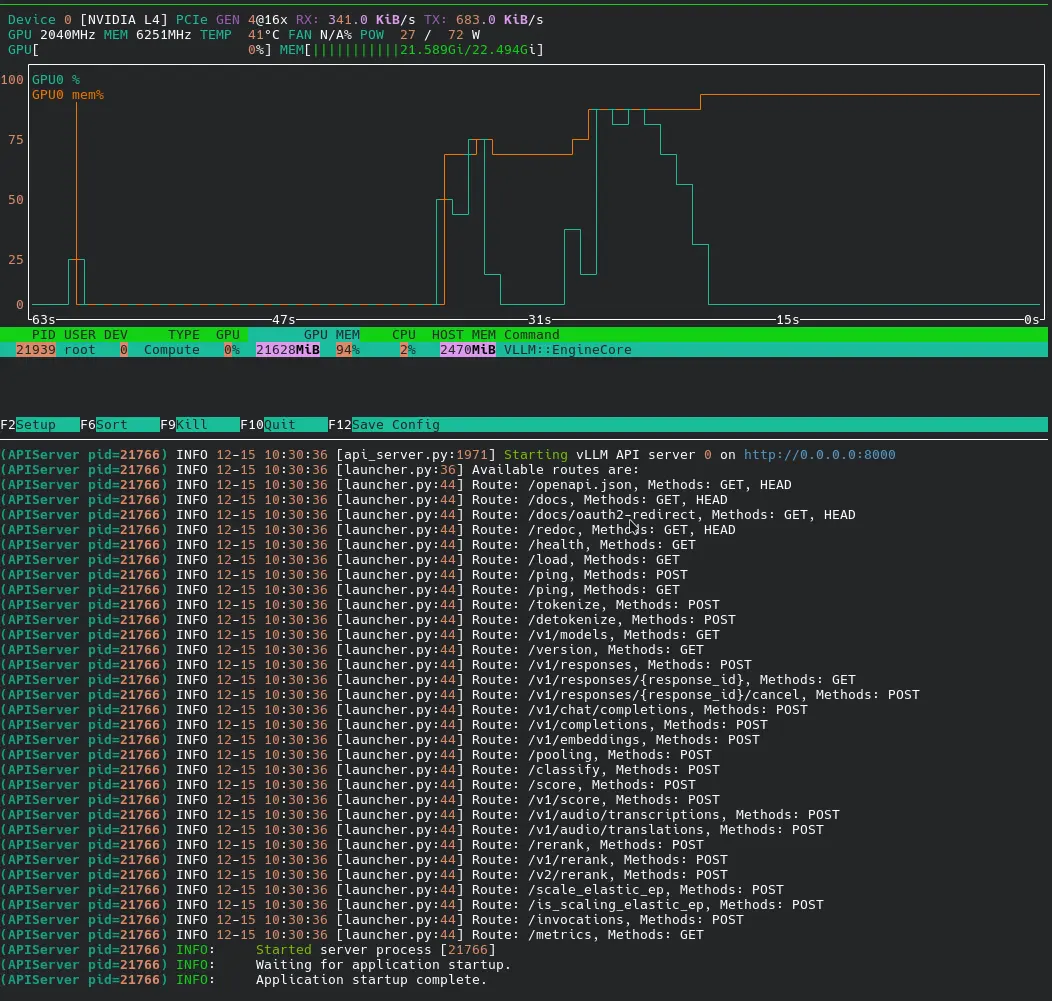
Task: Click the 31s time axis label
Action: [x=539, y=320]
